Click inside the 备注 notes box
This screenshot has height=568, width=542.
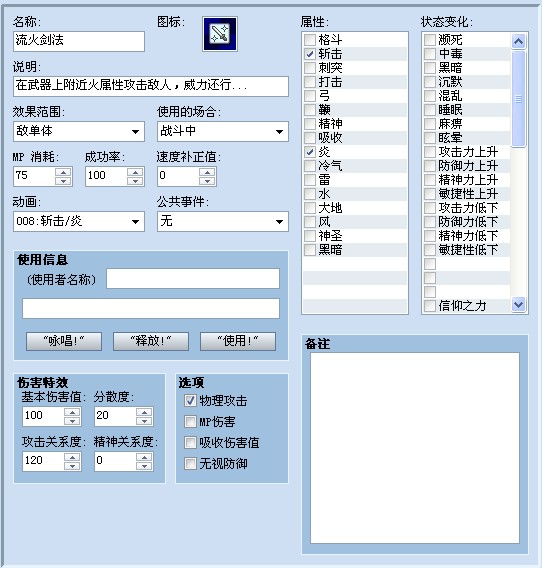(415, 448)
